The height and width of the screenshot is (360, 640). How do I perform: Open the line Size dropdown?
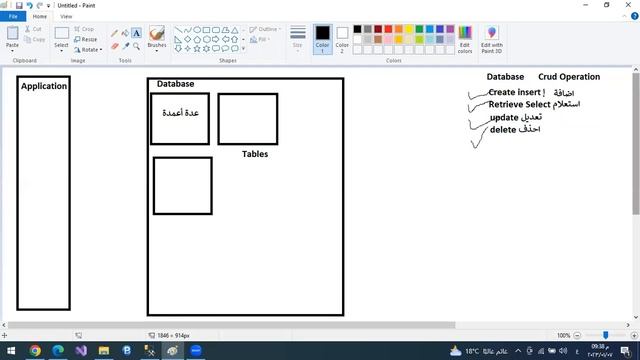(x=298, y=38)
